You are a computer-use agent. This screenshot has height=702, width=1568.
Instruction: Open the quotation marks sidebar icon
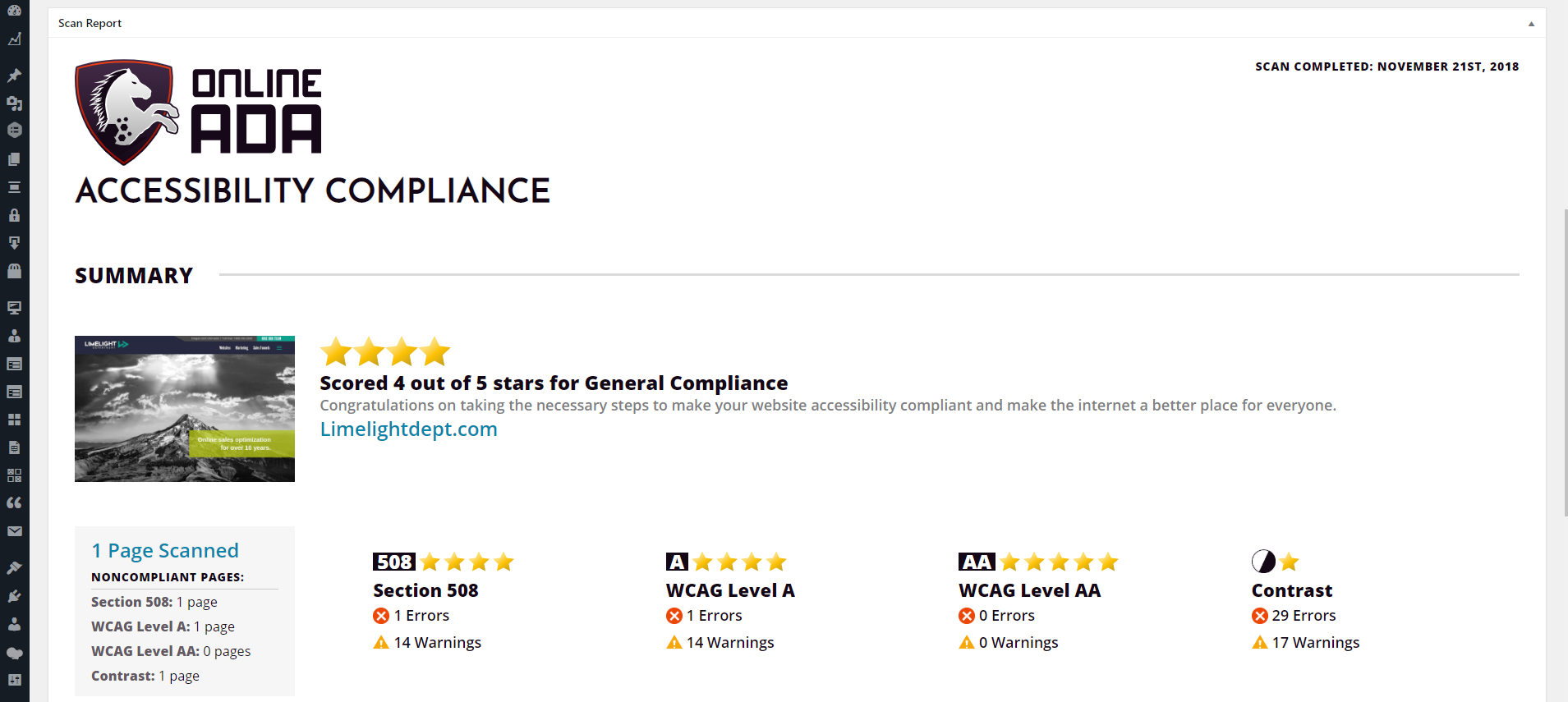tap(14, 502)
